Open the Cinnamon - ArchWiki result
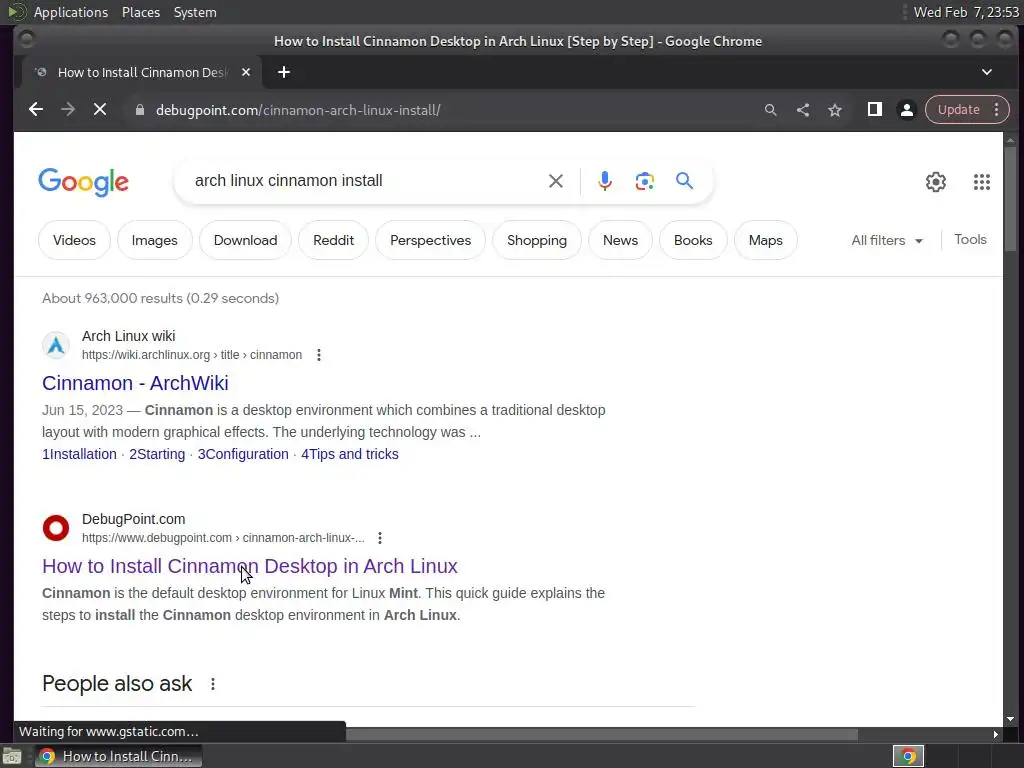1024x768 pixels. coord(135,383)
